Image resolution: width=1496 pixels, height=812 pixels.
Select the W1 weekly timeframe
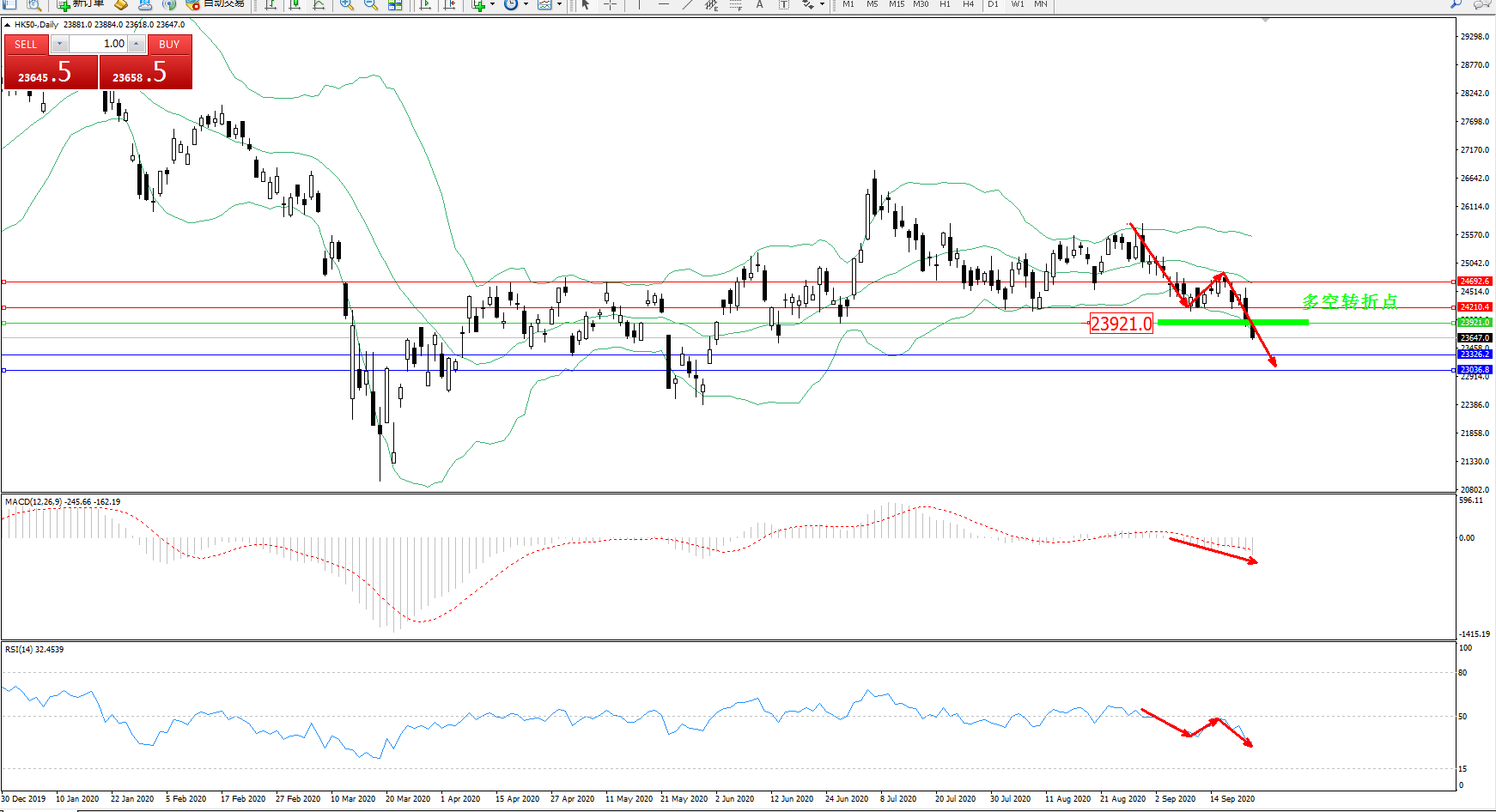1017,4
